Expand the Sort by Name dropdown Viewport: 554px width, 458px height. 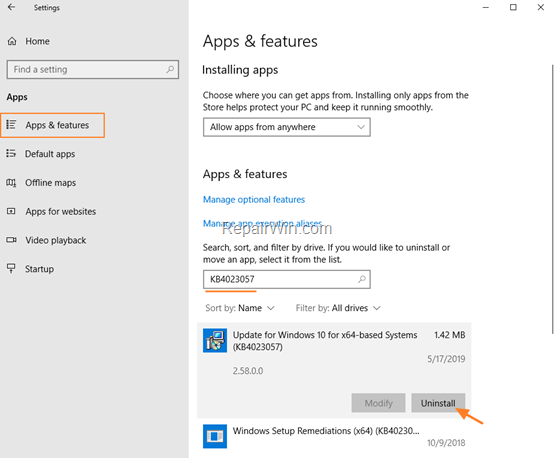[240, 308]
